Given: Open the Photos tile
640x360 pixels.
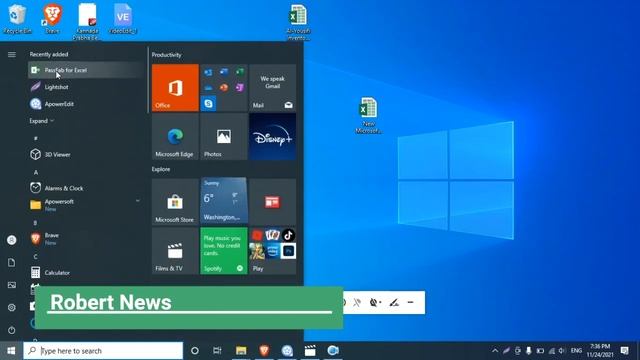Looking at the screenshot, I should 224,137.
